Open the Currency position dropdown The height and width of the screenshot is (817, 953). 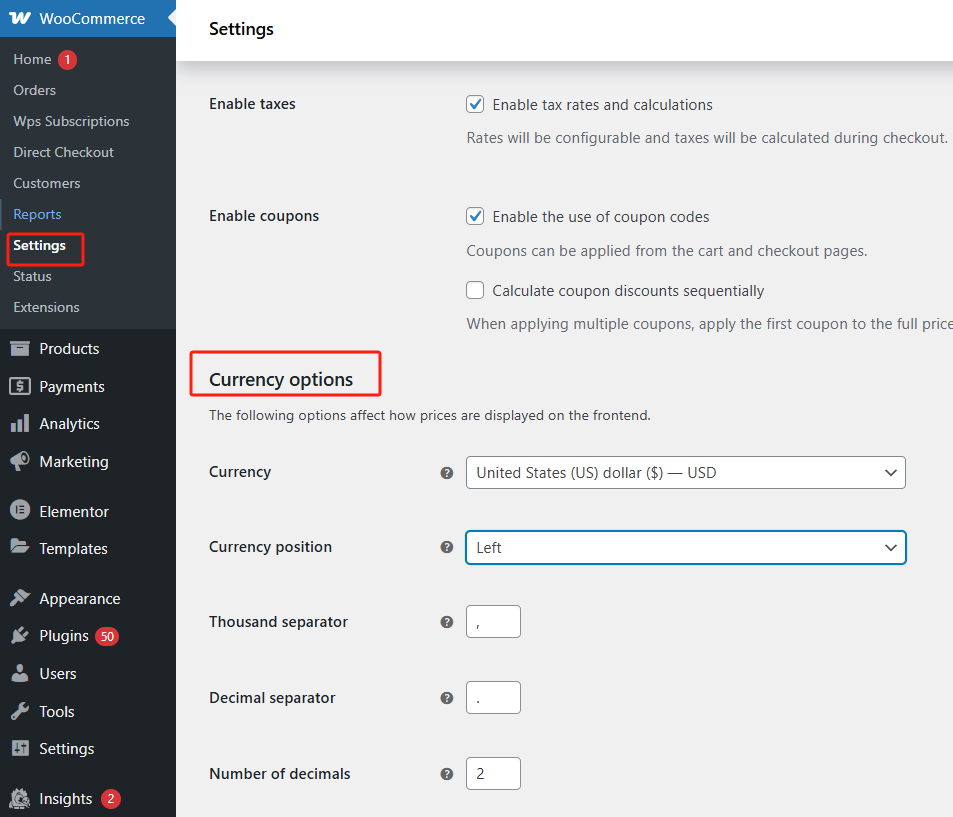685,547
